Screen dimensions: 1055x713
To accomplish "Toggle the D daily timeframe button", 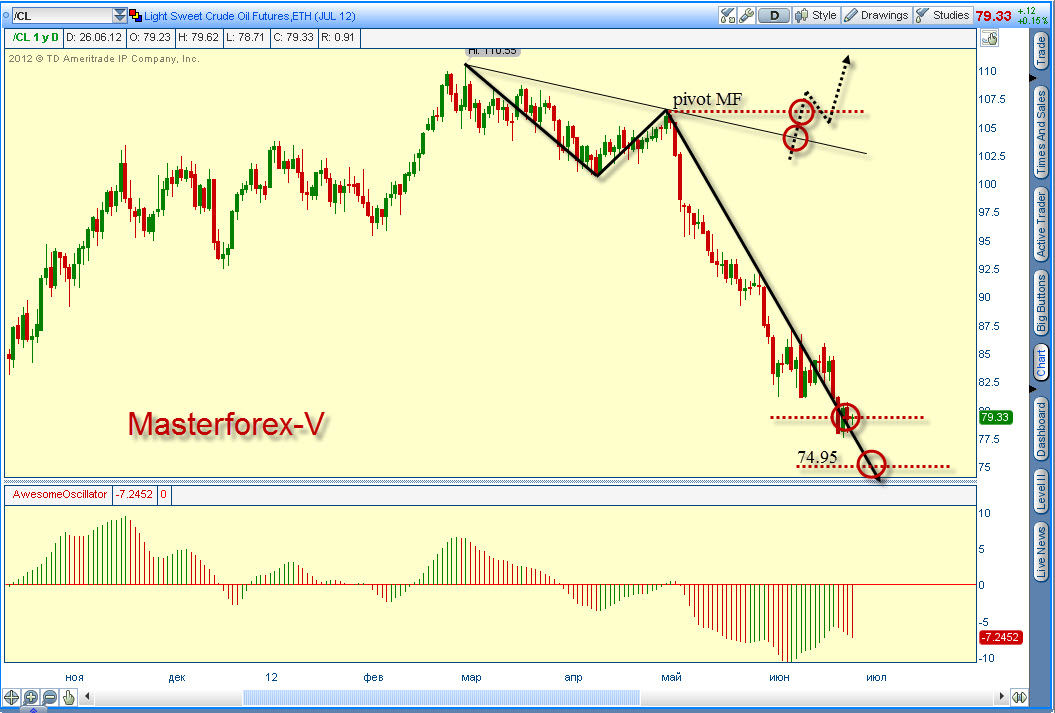I will point(774,15).
